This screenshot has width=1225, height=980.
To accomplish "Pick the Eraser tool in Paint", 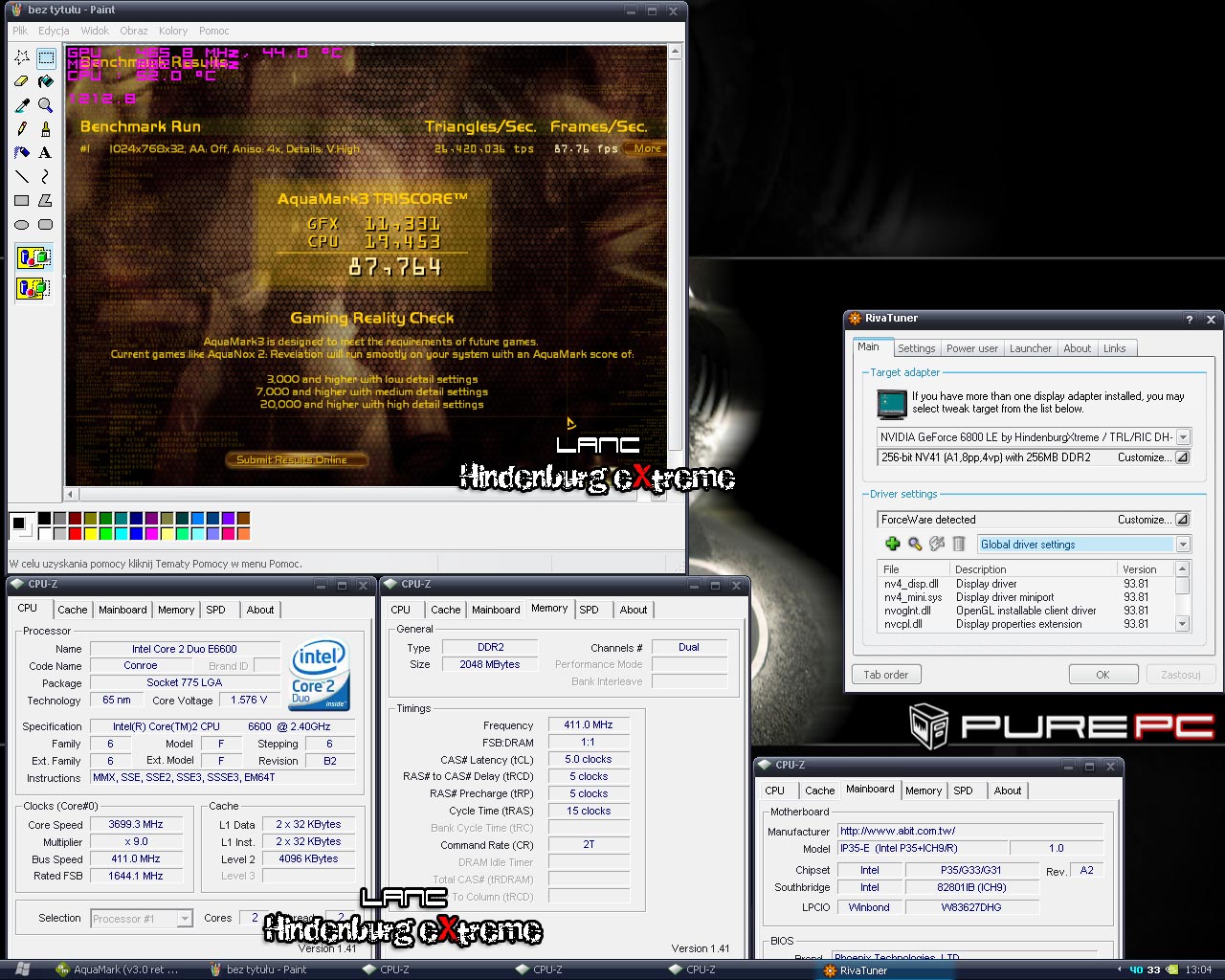I will [x=22, y=82].
